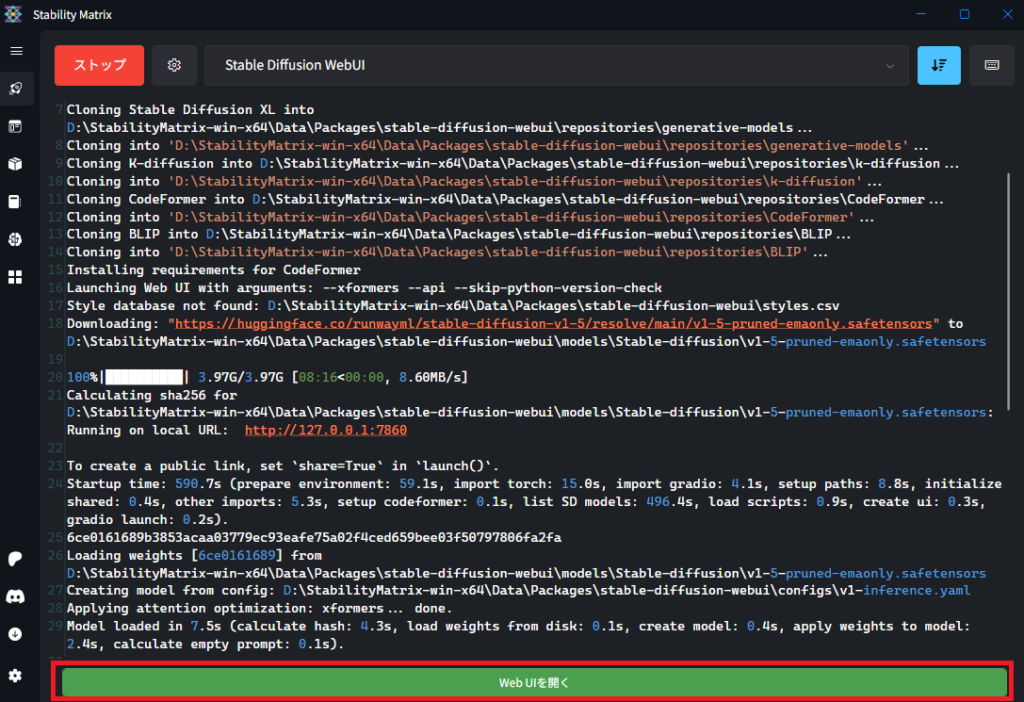1024x702 pixels.
Task: Click the 'Startup time: 590.7s' line
Action: point(534,502)
